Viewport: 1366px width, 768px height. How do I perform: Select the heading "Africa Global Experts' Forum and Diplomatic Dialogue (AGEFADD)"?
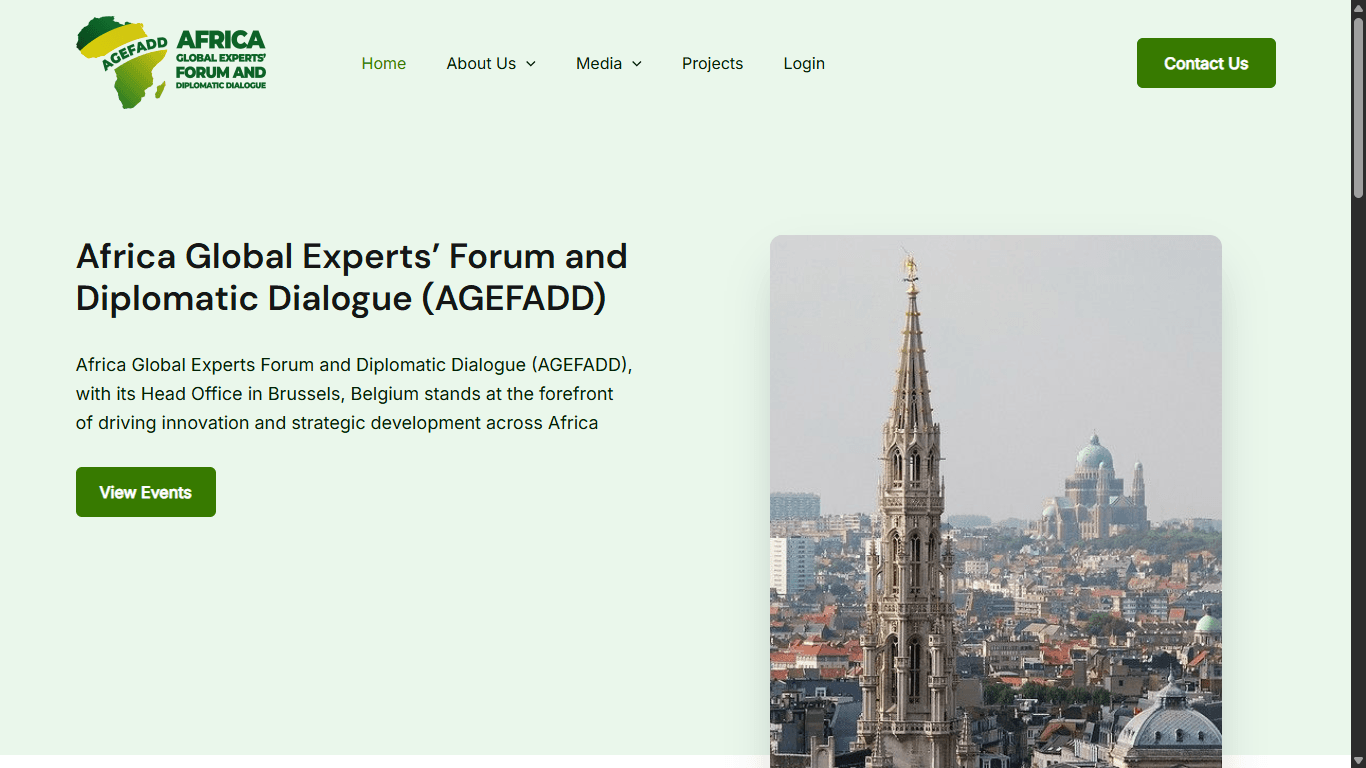pos(352,277)
